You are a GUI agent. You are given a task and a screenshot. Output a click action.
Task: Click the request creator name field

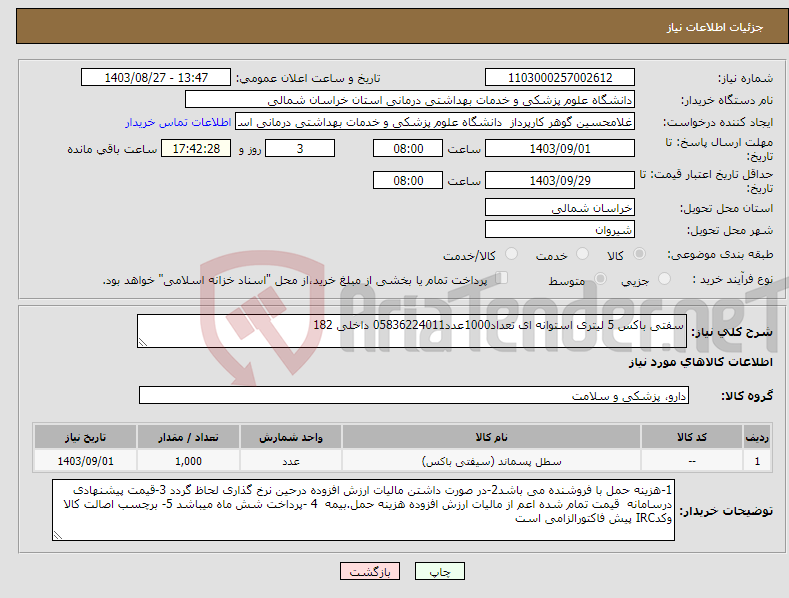[435, 122]
